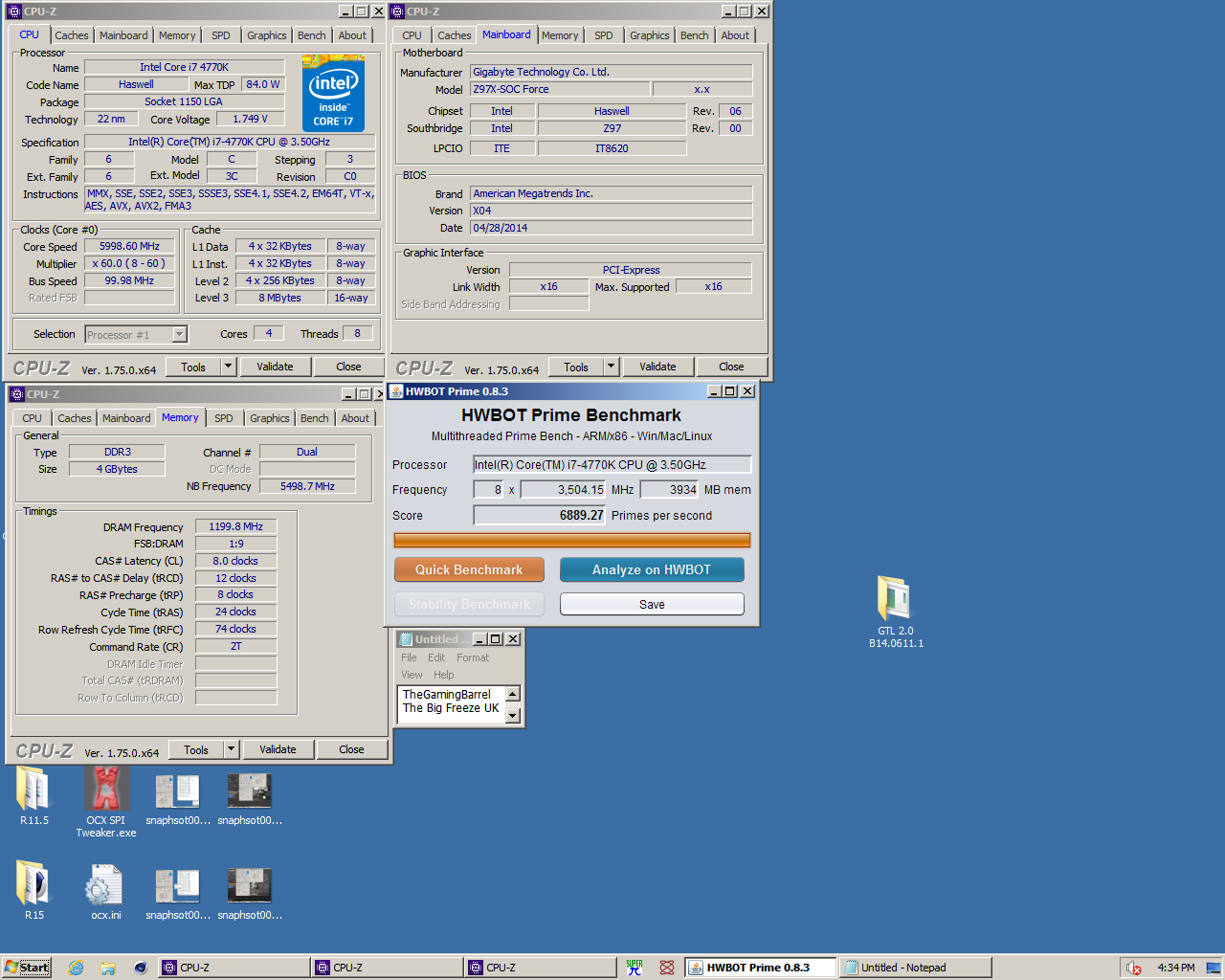The height and width of the screenshot is (980, 1225).
Task: Open Windows Explorer from the quick launch
Action: pyautogui.click(x=108, y=968)
